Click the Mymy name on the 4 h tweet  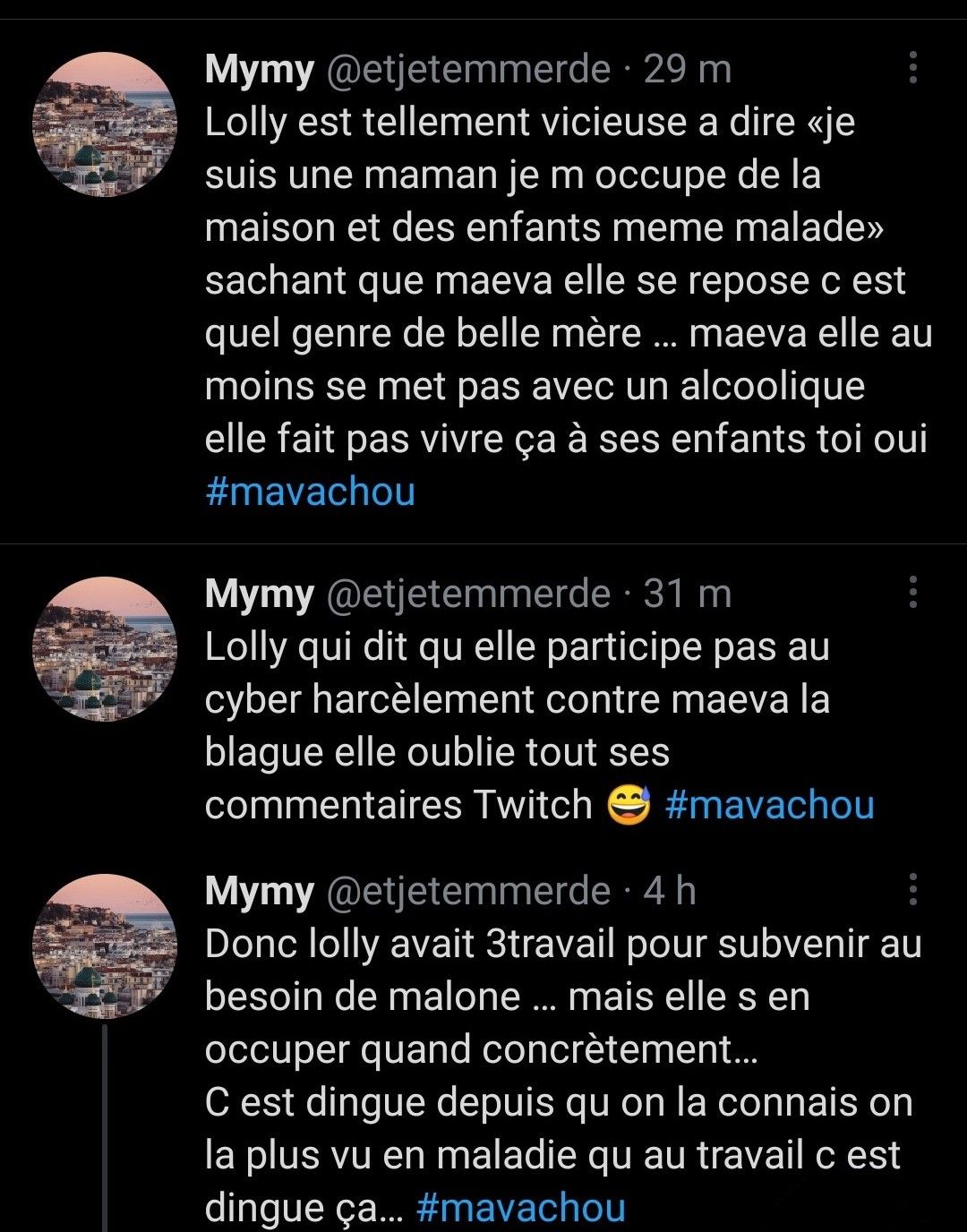click(259, 891)
